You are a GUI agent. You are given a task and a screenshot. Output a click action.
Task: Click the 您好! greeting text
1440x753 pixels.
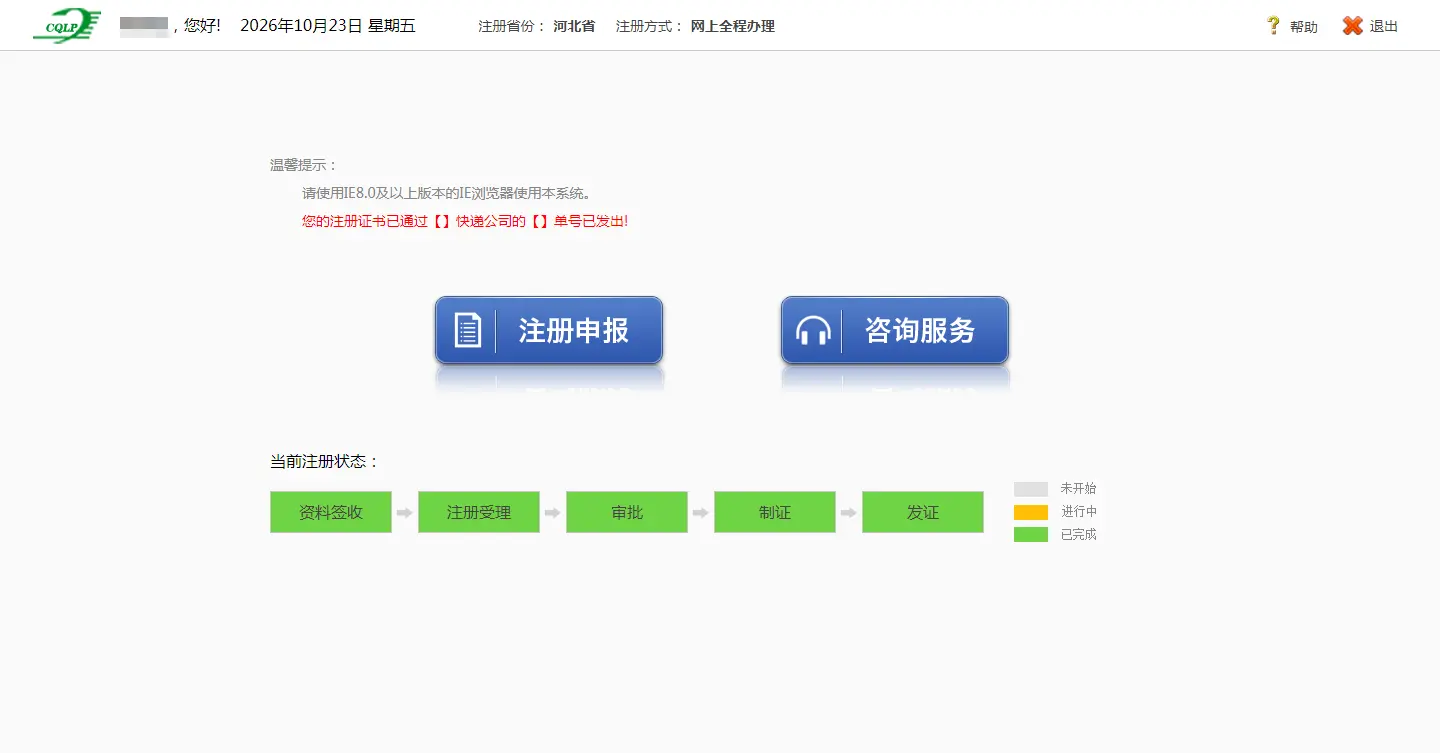coord(202,26)
